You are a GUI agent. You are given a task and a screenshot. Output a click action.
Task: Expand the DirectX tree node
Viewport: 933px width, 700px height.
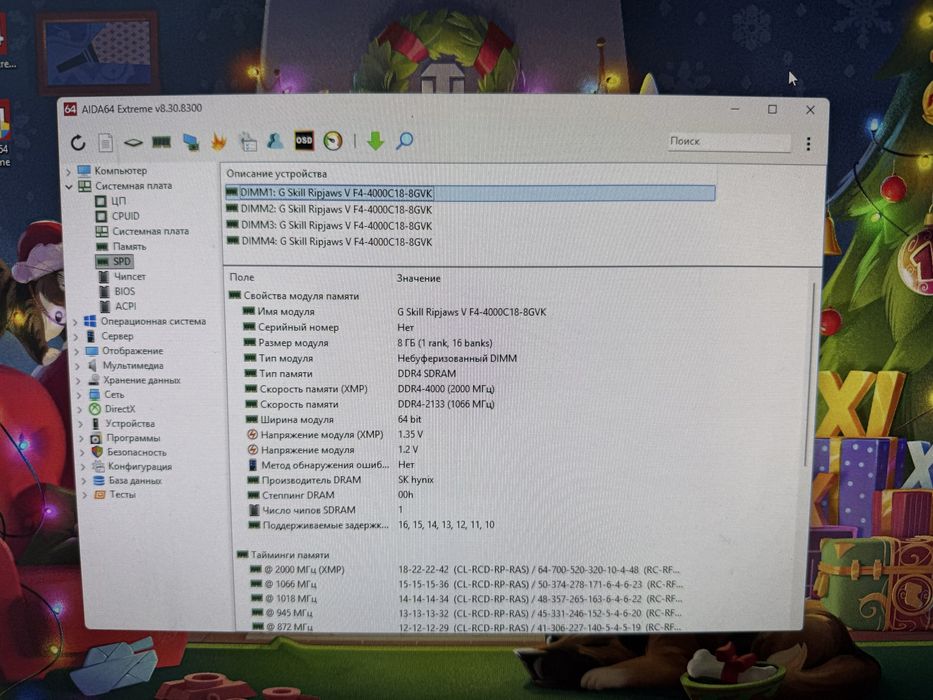pos(80,410)
